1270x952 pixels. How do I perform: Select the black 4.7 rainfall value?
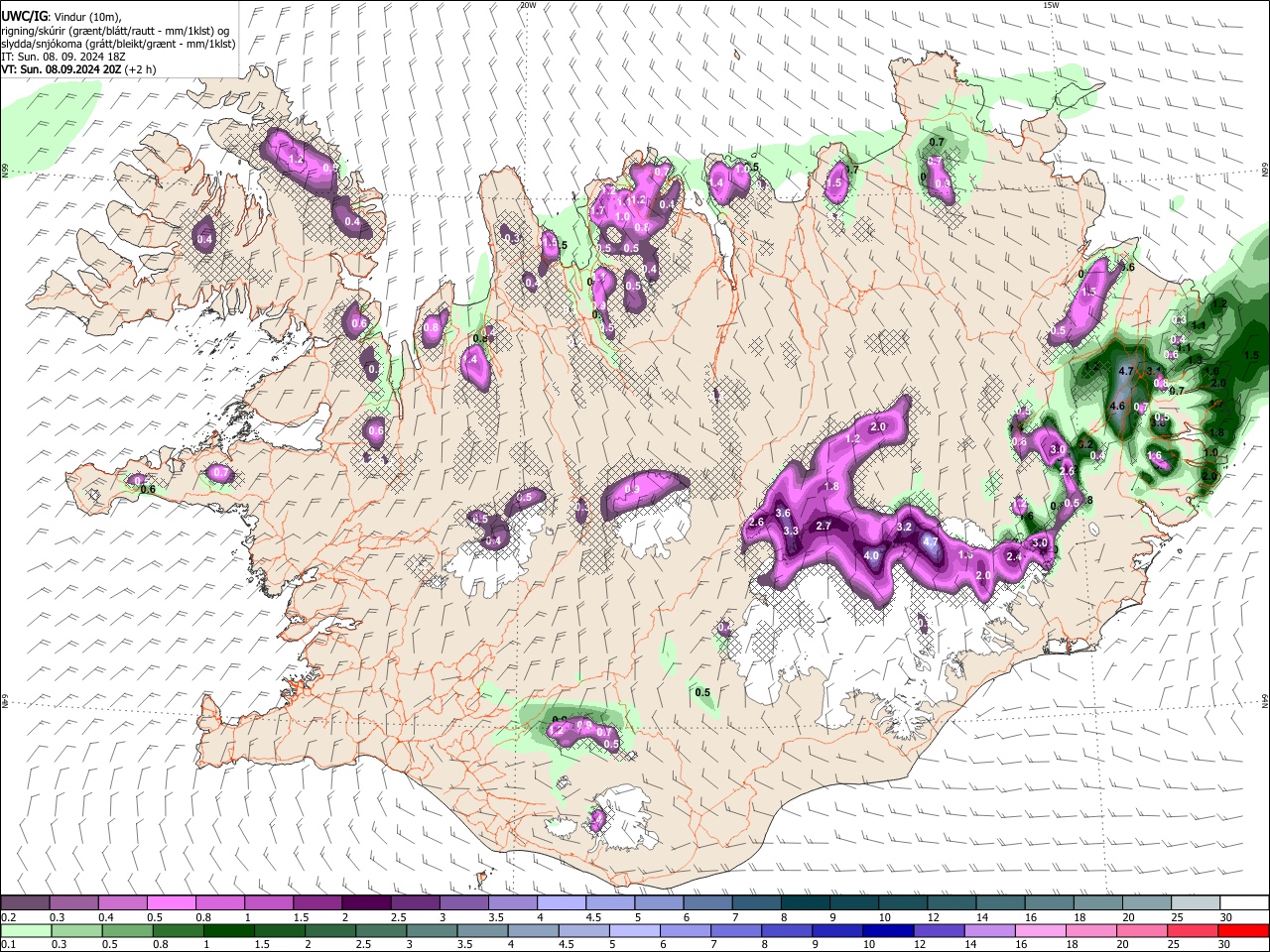click(1126, 371)
